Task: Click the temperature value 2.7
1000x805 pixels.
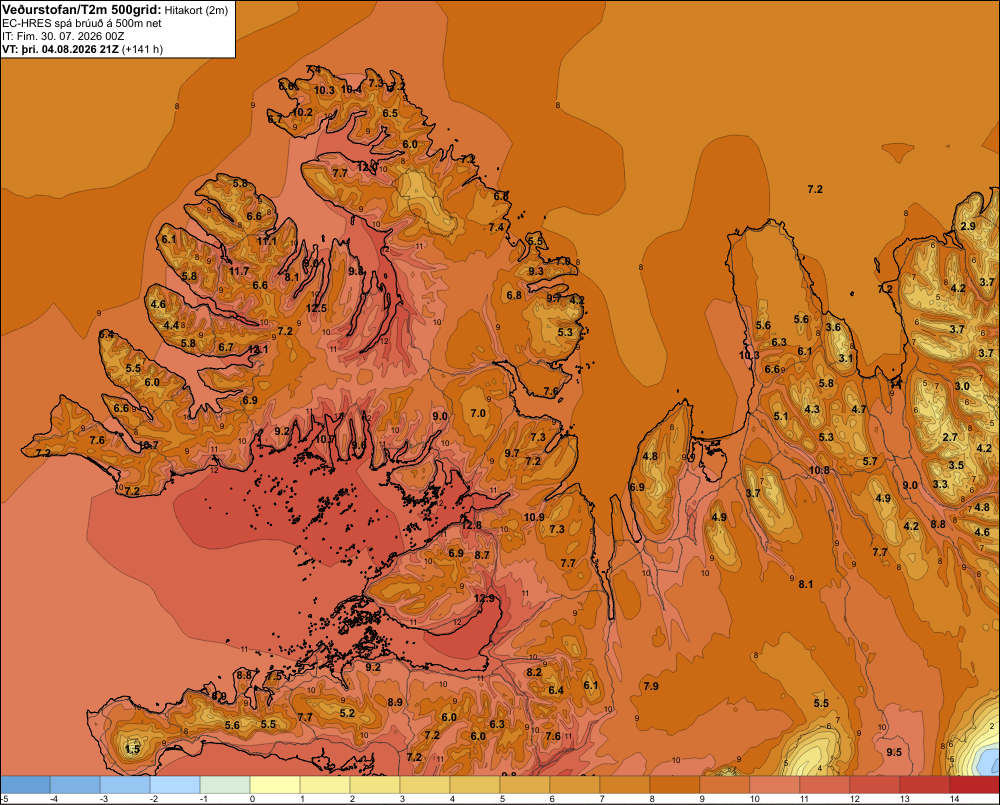Action: tap(950, 437)
